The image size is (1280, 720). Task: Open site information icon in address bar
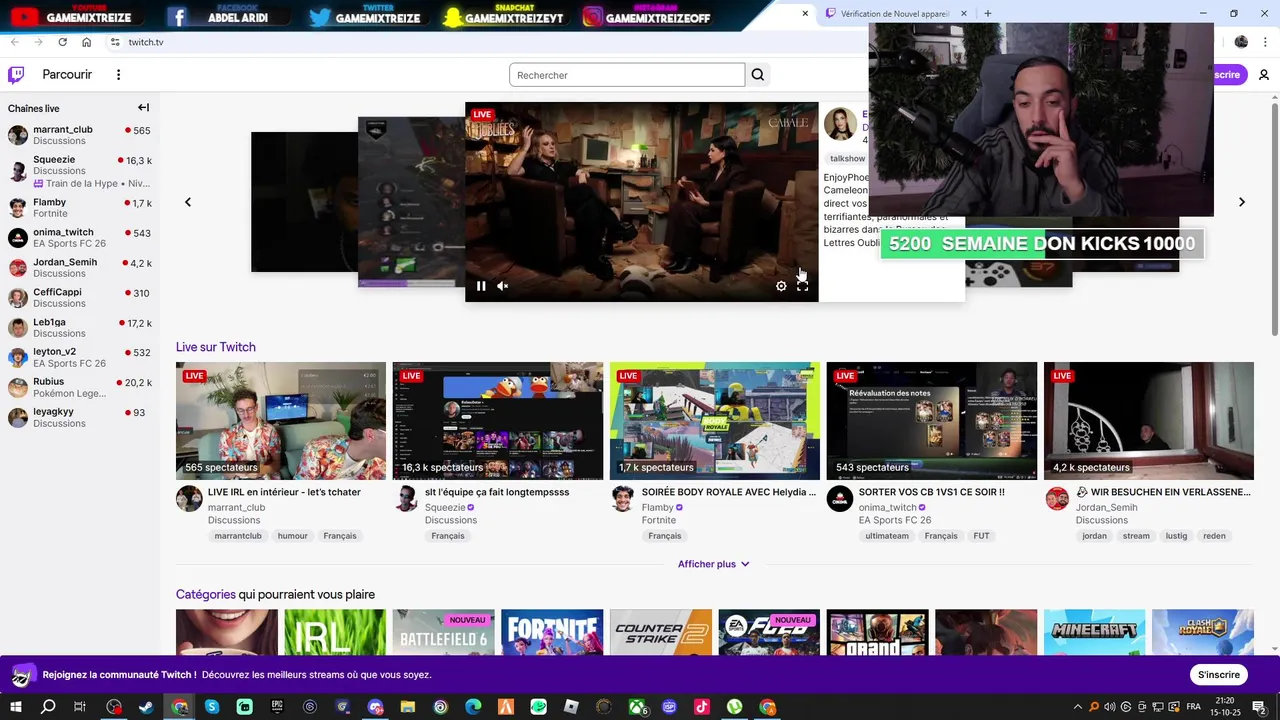pyautogui.click(x=115, y=42)
